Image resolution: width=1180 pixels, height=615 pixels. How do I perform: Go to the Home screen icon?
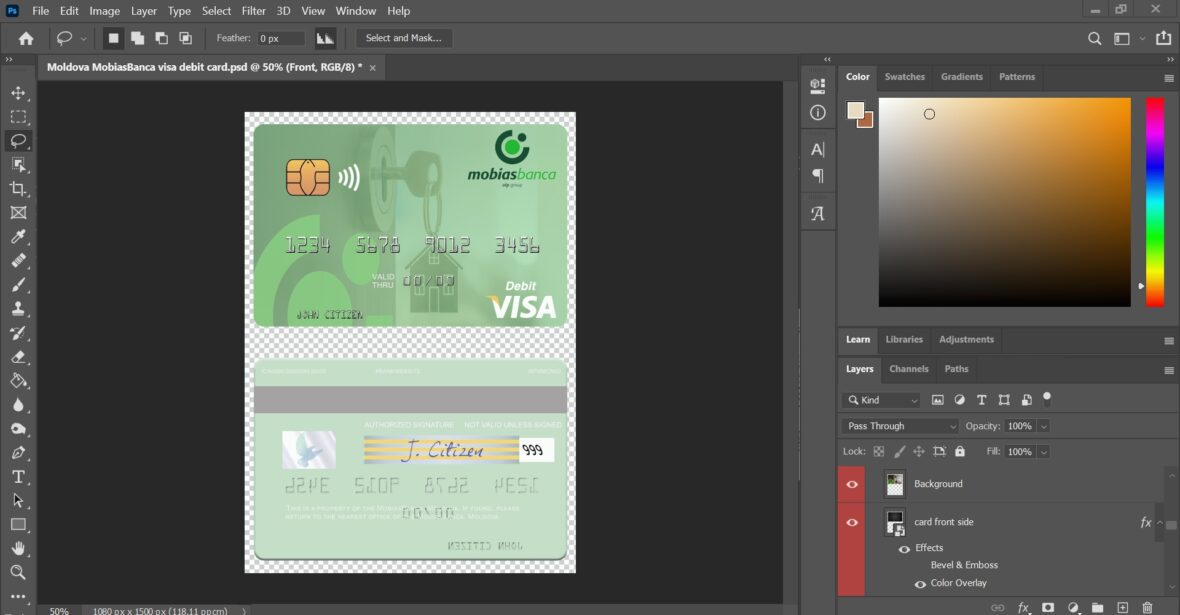(26, 38)
